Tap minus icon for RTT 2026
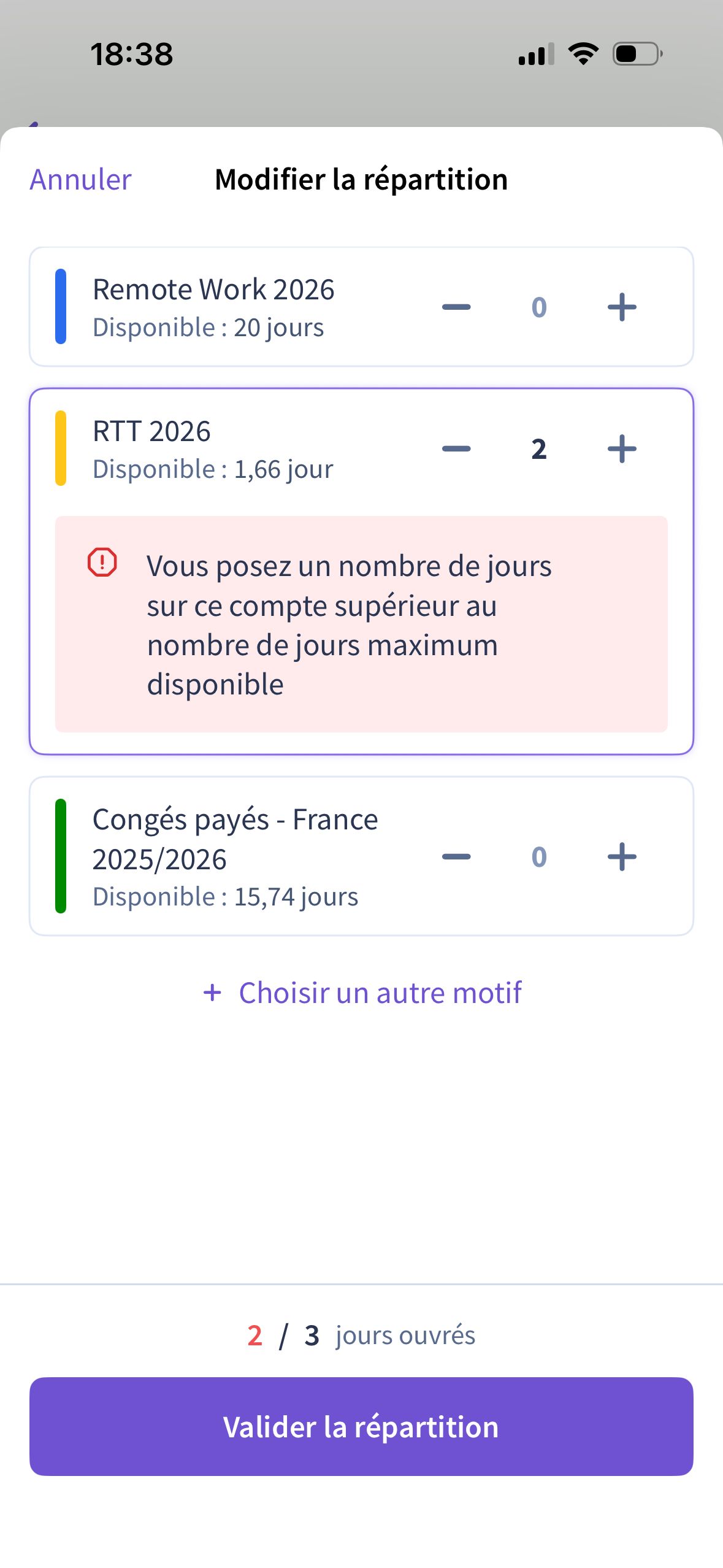Screen dimensions: 723x1568 pos(456,448)
